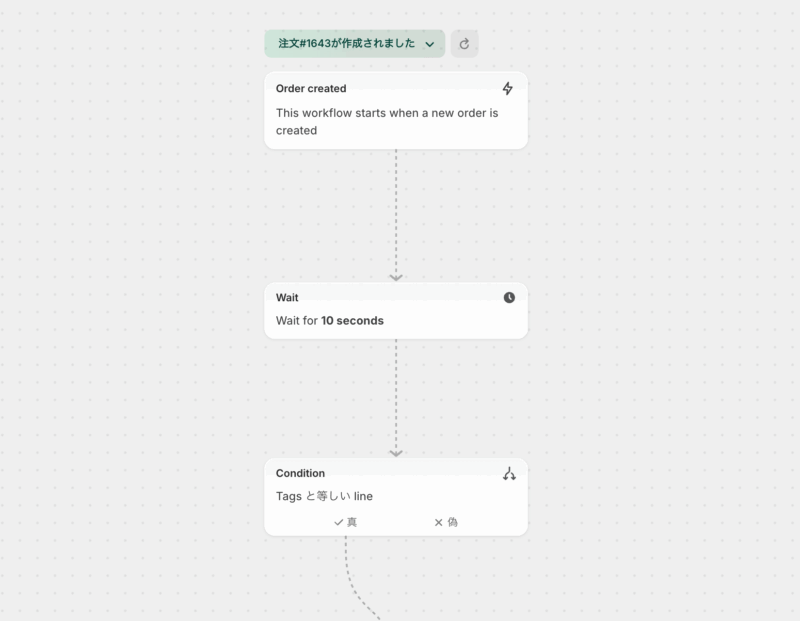Screen dimensions: 800x621
Task: Click the lightning bolt trigger icon
Action: [508, 88]
